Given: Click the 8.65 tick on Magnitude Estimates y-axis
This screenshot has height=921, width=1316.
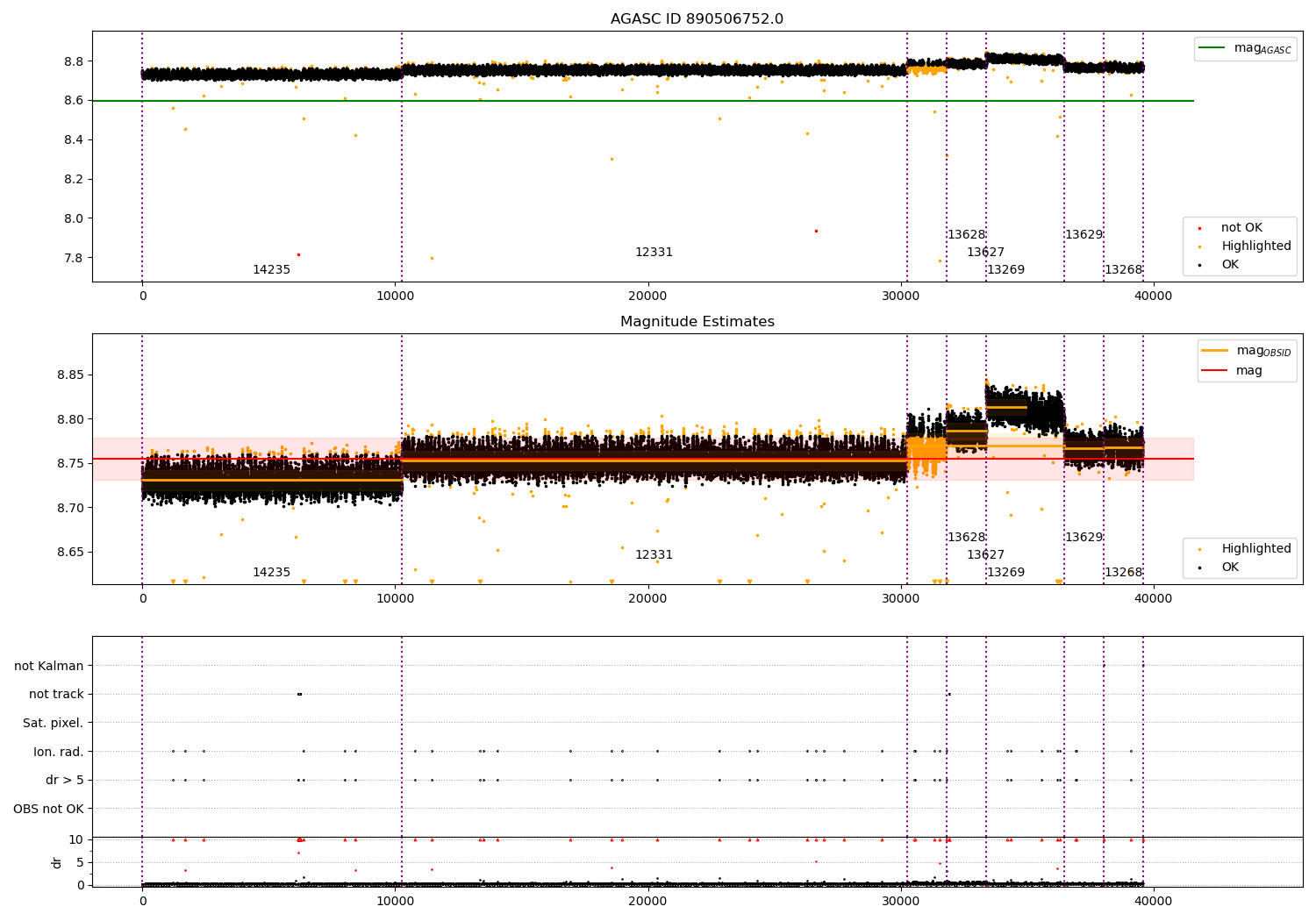Looking at the screenshot, I should point(70,552).
